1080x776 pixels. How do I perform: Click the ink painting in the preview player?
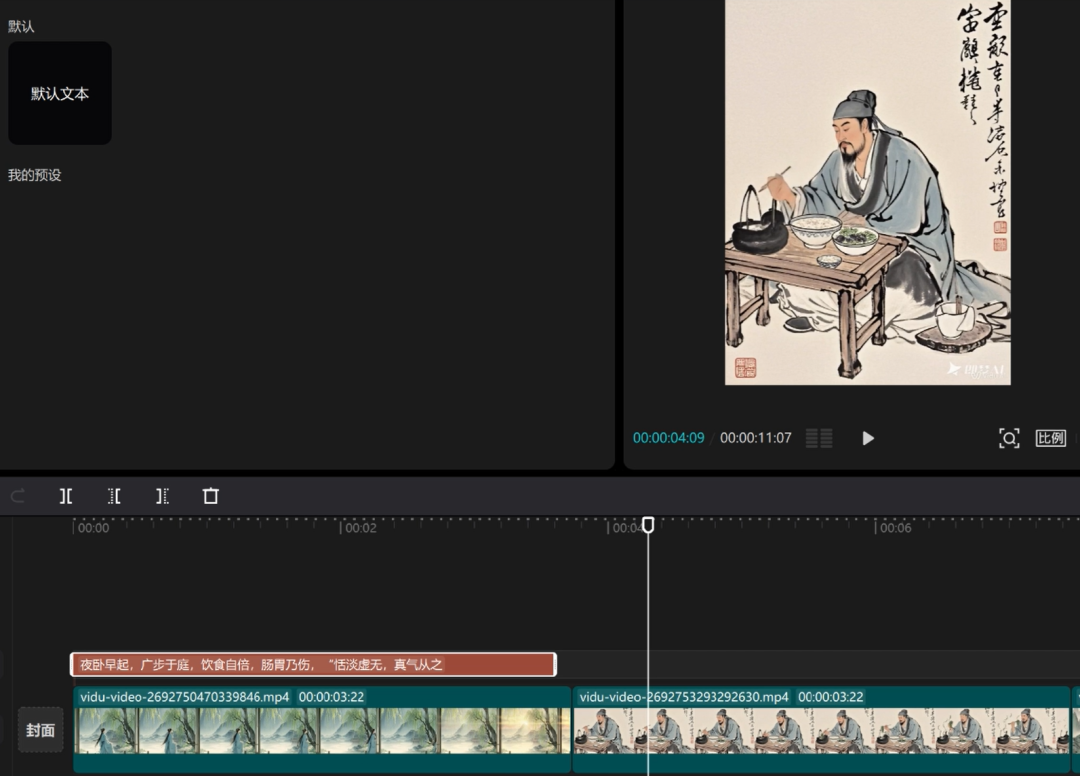[x=868, y=192]
